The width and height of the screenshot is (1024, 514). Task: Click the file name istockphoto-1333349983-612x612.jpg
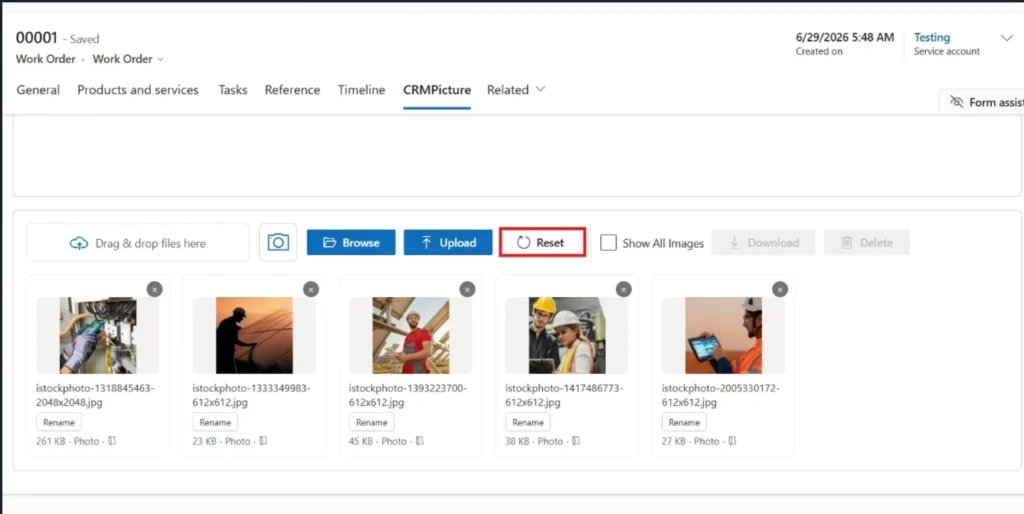pyautogui.click(x=251, y=395)
